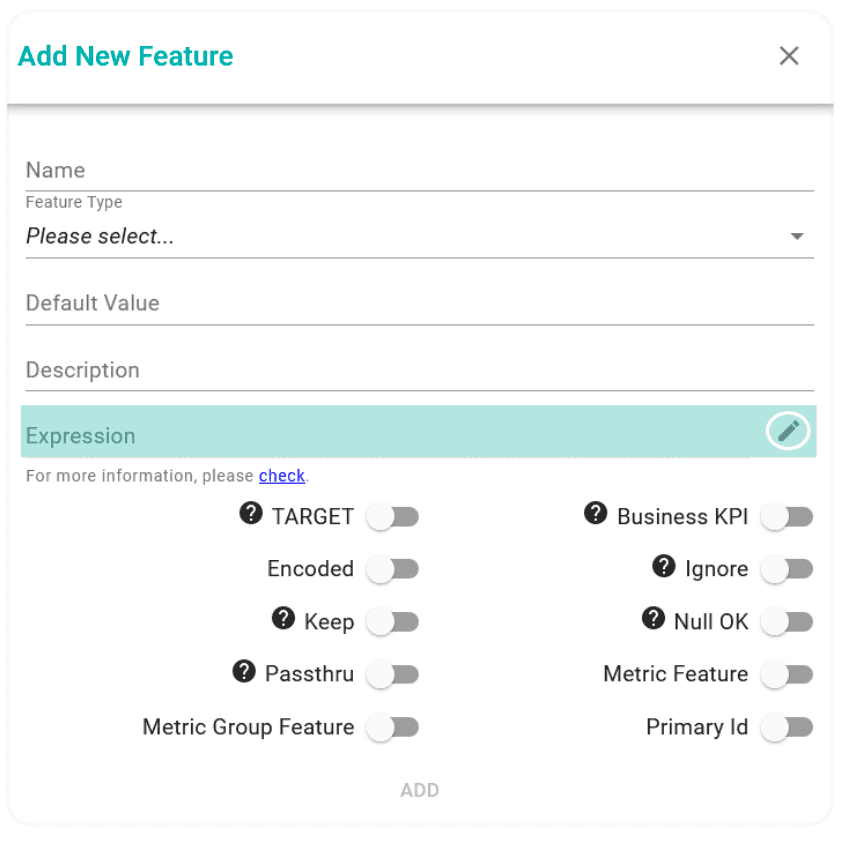Turn on the Encoded switch
The height and width of the screenshot is (842, 848).
click(x=393, y=569)
